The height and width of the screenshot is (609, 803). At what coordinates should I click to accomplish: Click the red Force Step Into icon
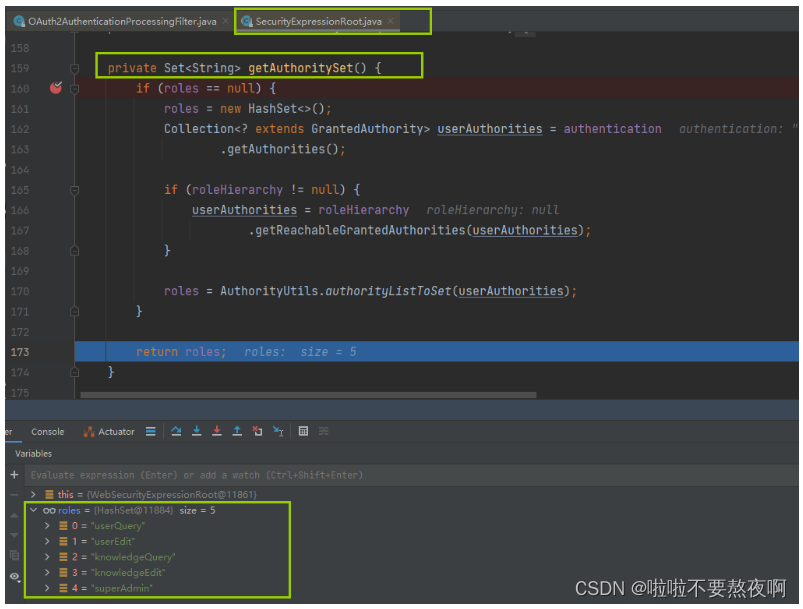click(x=217, y=431)
